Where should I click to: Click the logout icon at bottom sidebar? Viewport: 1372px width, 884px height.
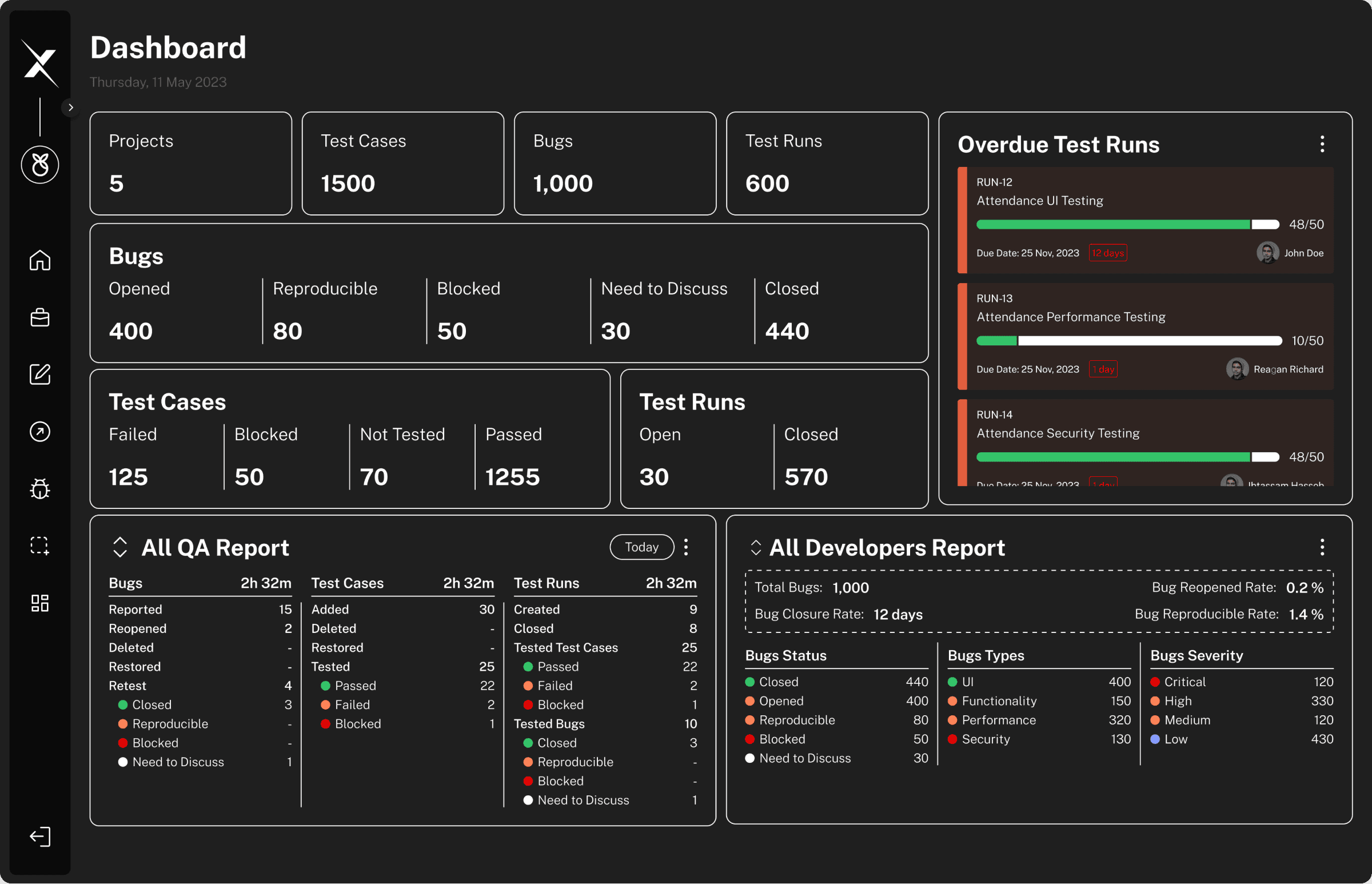pos(41,836)
